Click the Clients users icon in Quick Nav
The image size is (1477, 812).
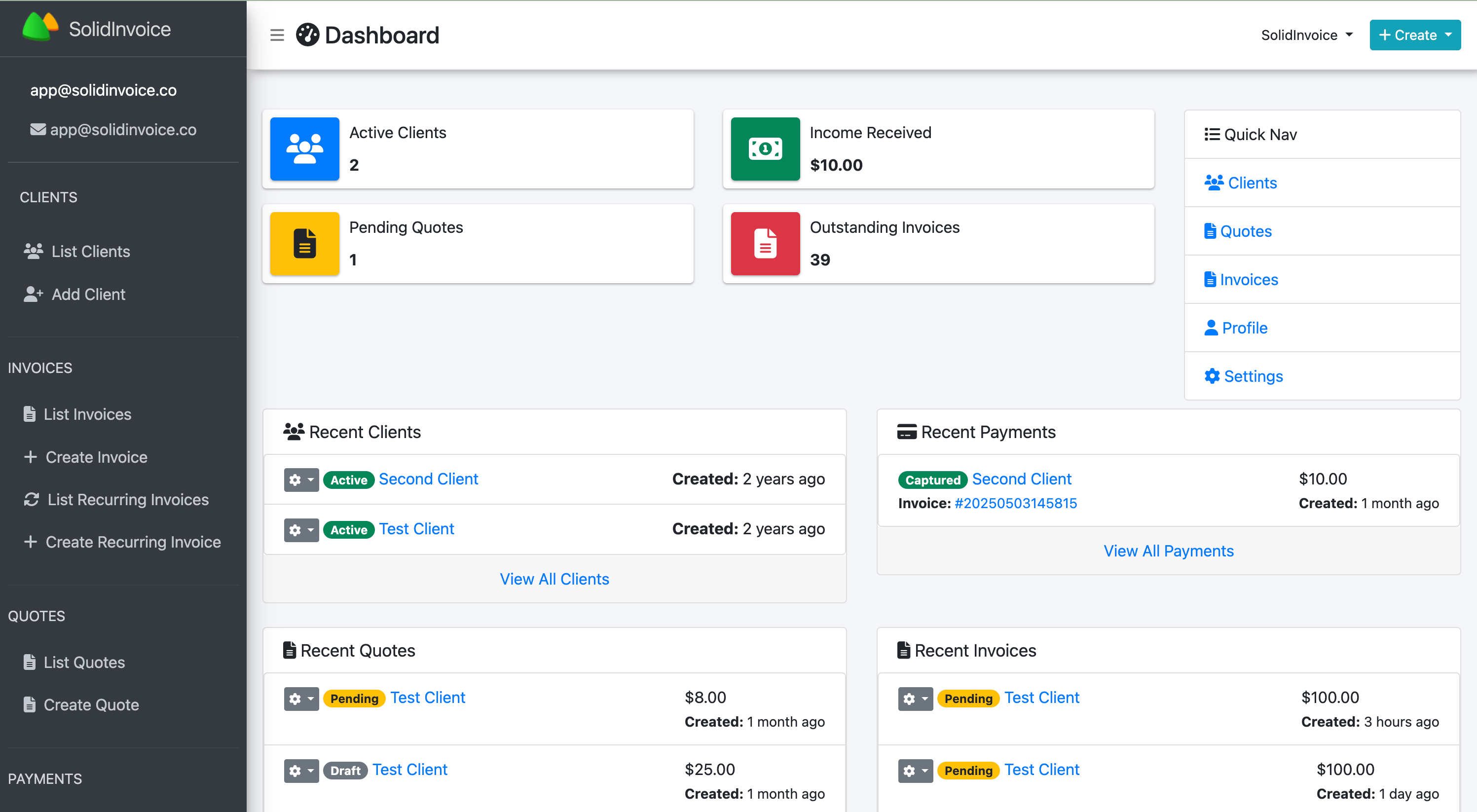pyautogui.click(x=1214, y=183)
